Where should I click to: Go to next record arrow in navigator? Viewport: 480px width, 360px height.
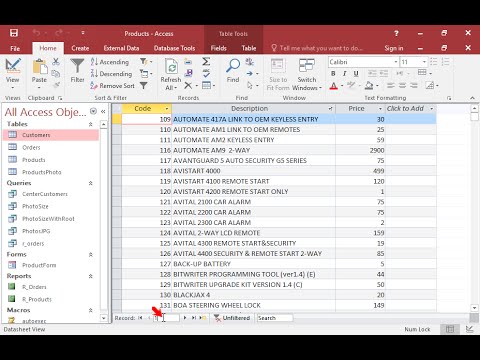coord(185,318)
